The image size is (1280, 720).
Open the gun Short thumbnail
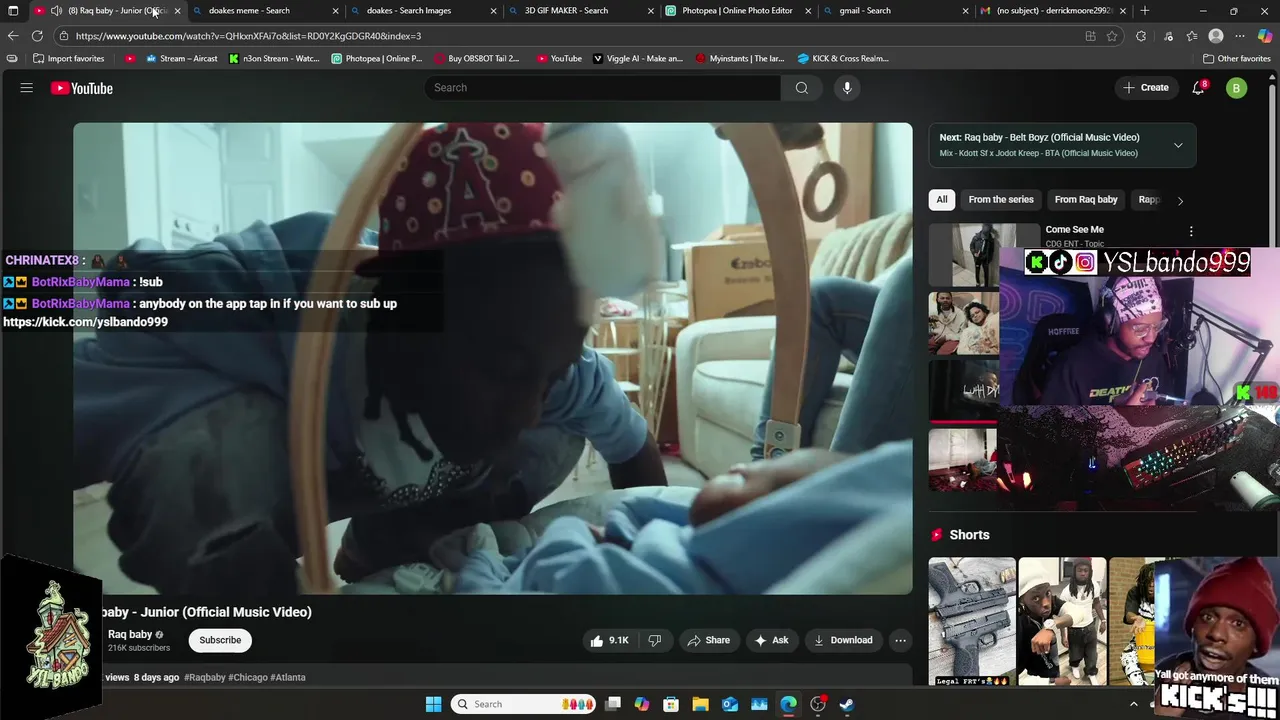pyautogui.click(x=971, y=621)
